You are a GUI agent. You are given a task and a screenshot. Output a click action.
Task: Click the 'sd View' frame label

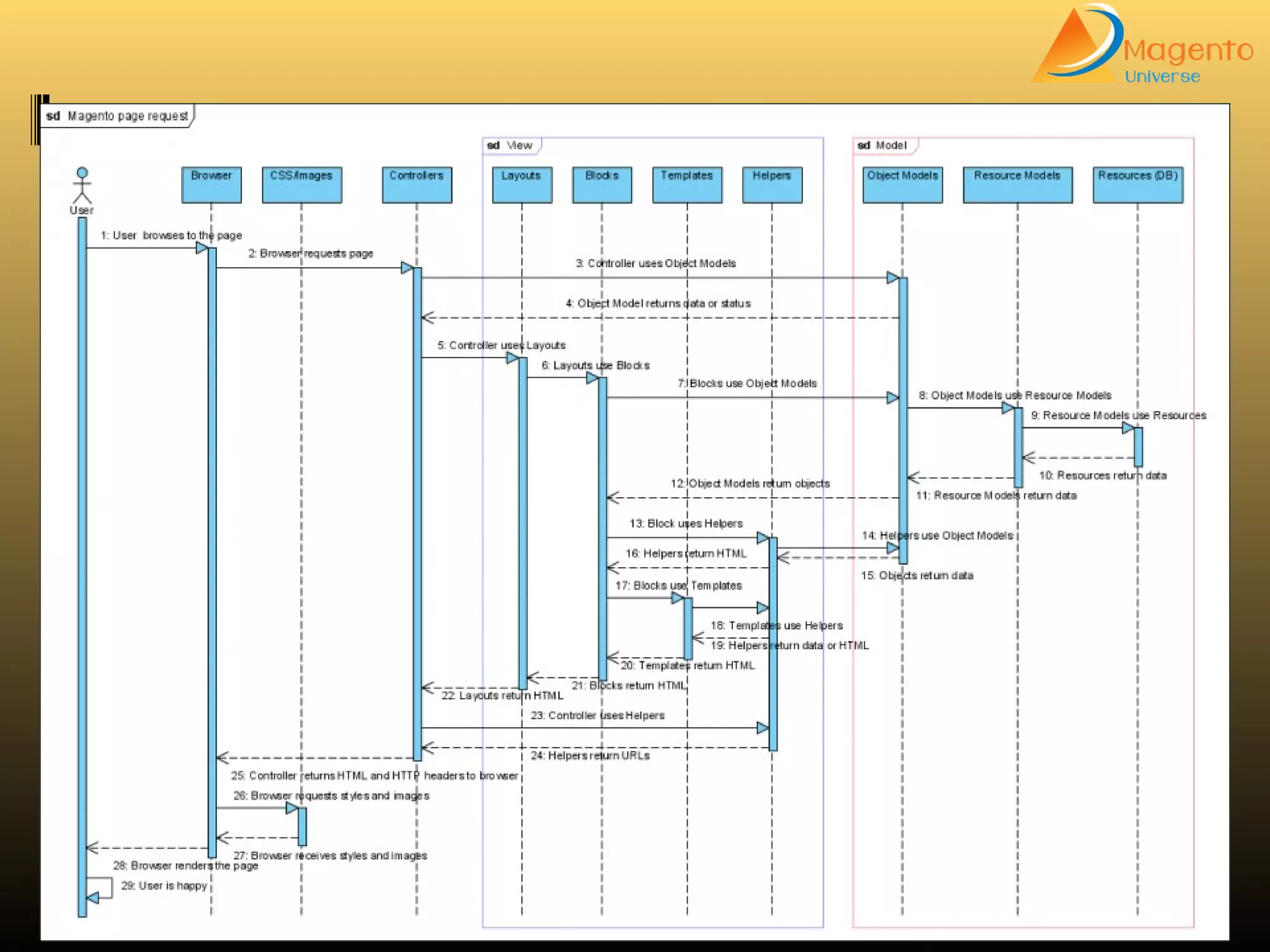[x=510, y=146]
